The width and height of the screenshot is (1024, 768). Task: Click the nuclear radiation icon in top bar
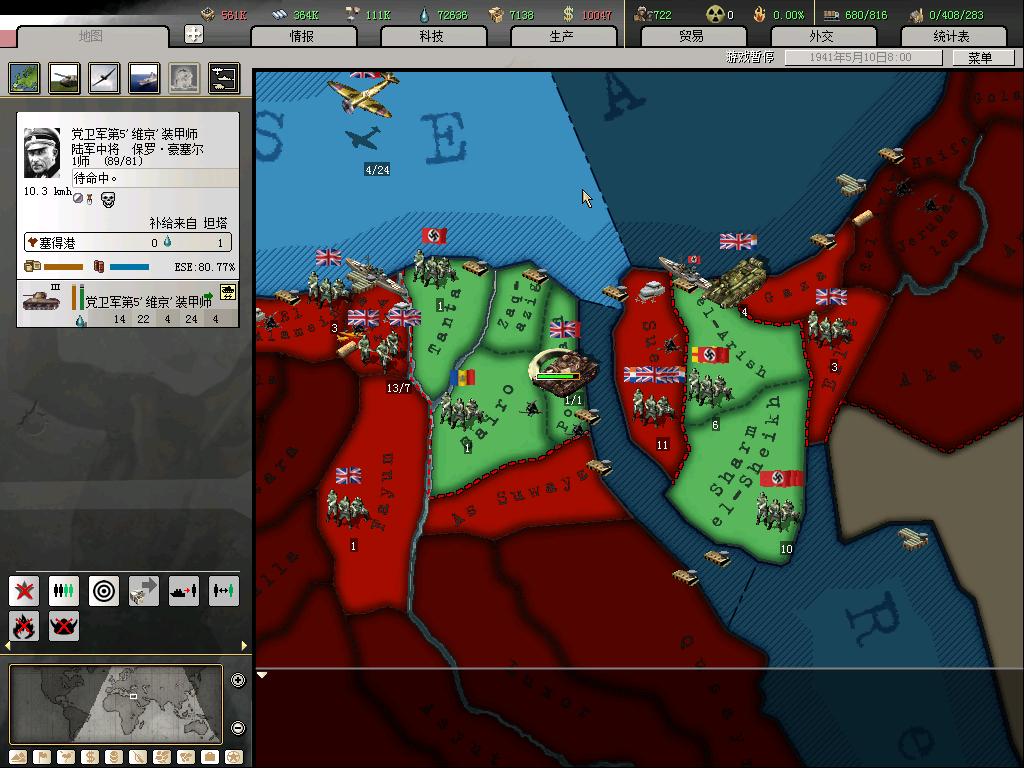pyautogui.click(x=716, y=14)
